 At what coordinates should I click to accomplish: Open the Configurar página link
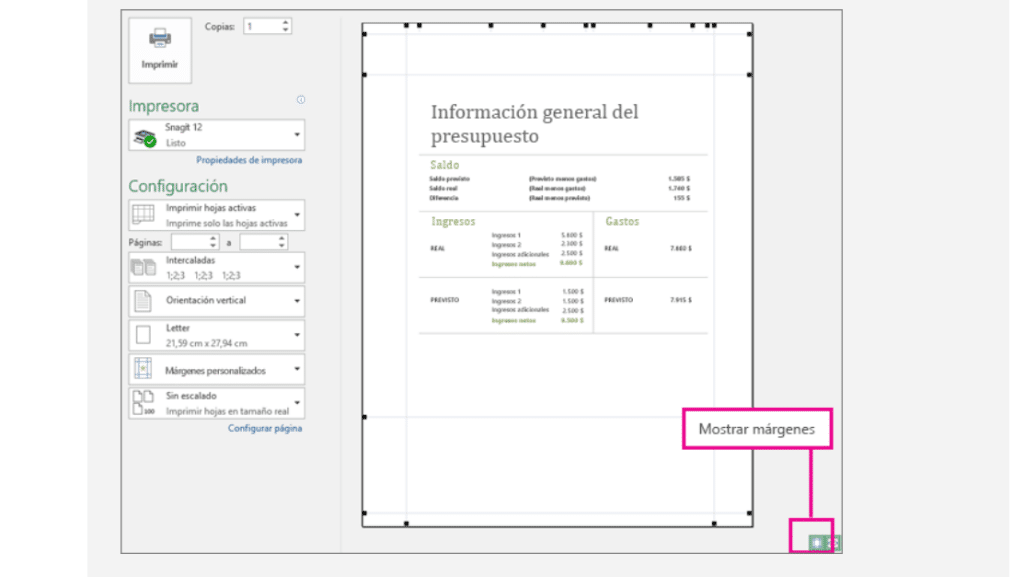[x=265, y=428]
